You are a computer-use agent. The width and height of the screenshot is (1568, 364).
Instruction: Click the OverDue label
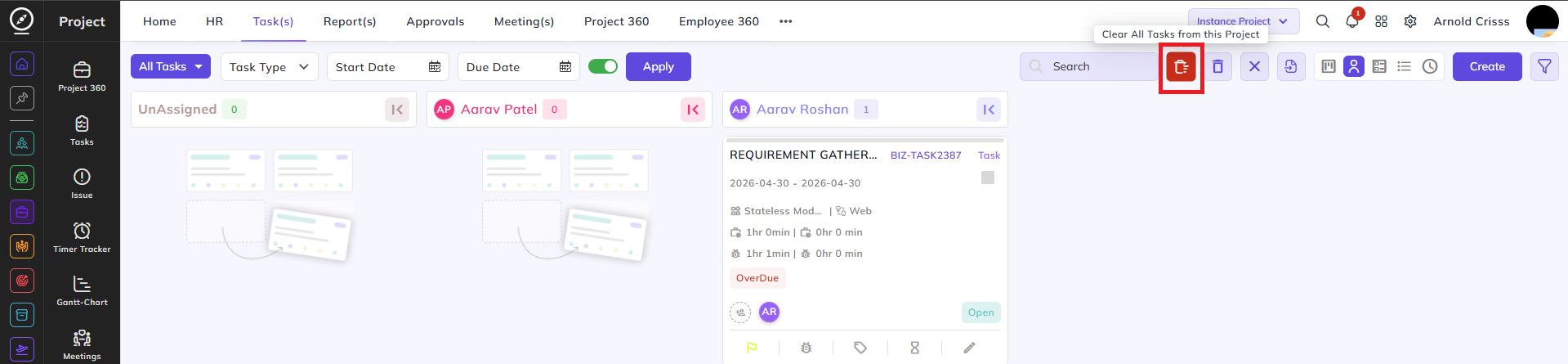(x=757, y=278)
